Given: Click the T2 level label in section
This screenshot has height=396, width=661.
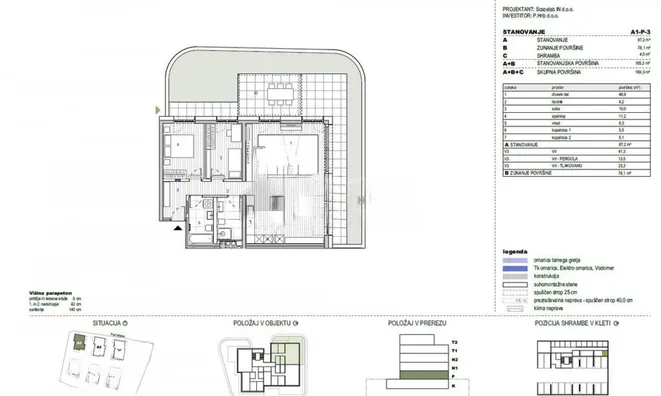Looking at the screenshot, I should coord(454,342).
